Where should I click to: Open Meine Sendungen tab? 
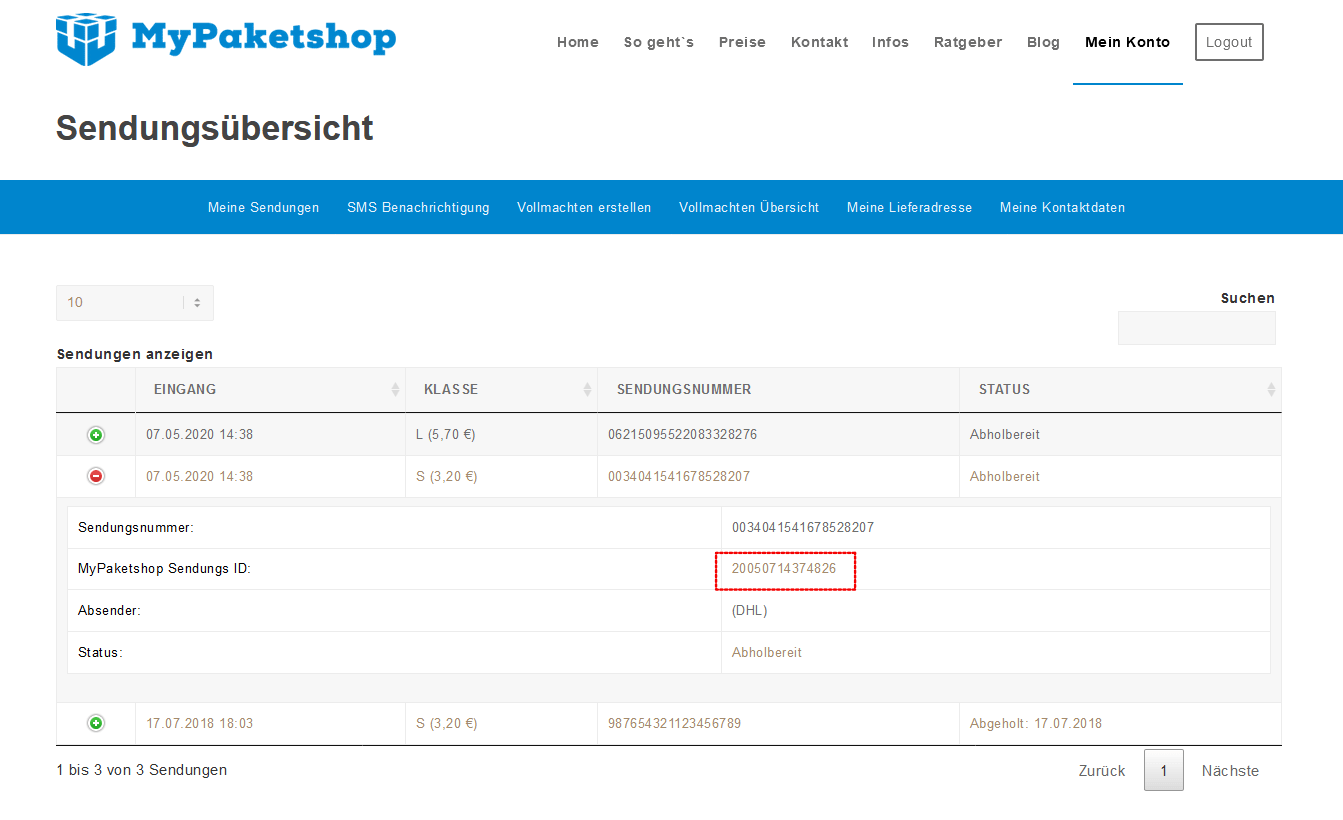coord(263,208)
